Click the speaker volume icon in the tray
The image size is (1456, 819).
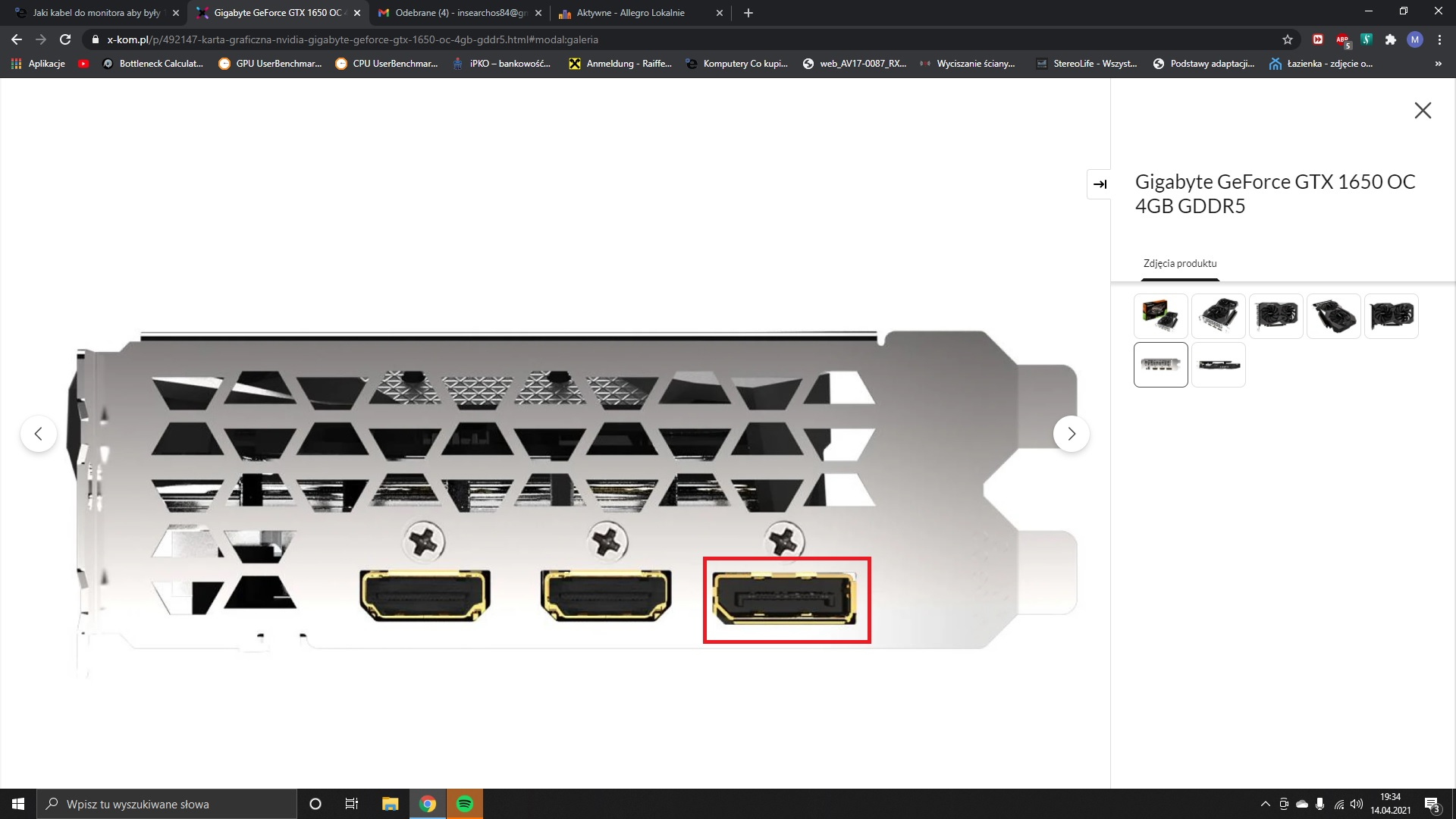click(1356, 804)
